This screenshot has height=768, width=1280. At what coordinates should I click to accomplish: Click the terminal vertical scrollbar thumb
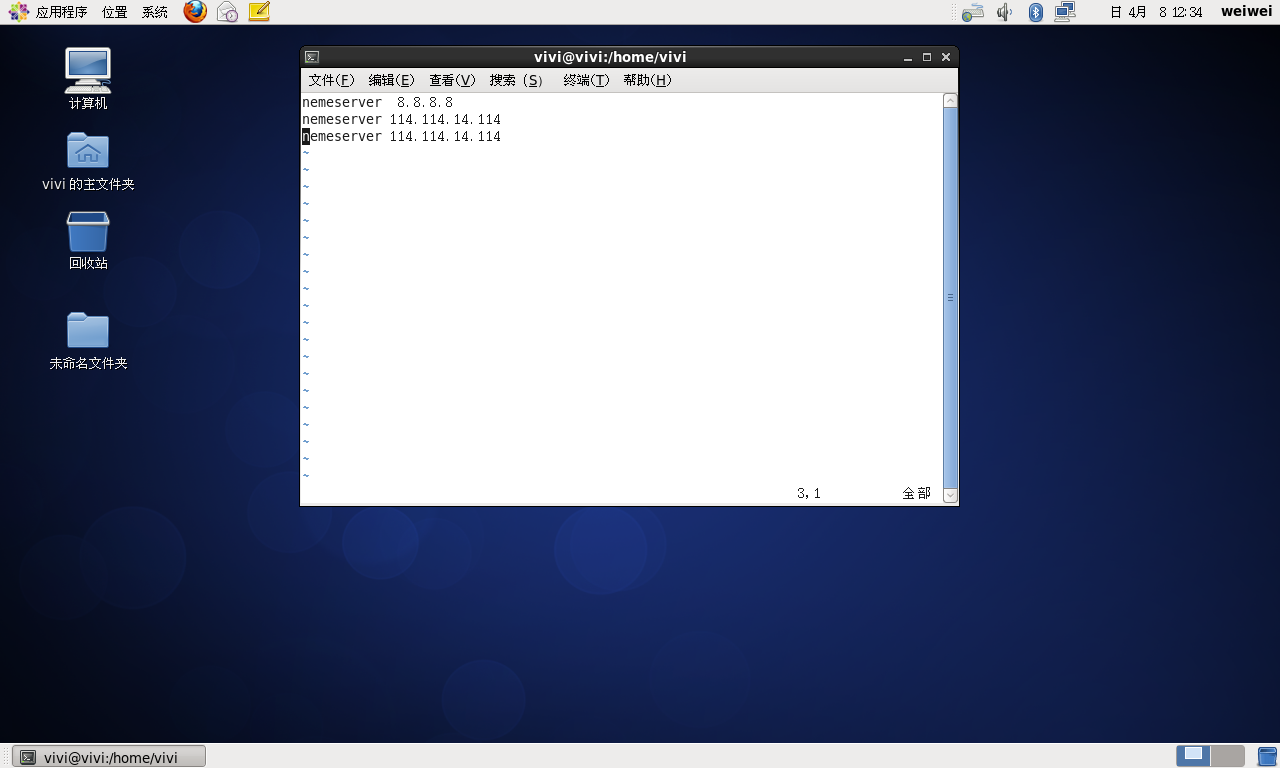[x=950, y=297]
